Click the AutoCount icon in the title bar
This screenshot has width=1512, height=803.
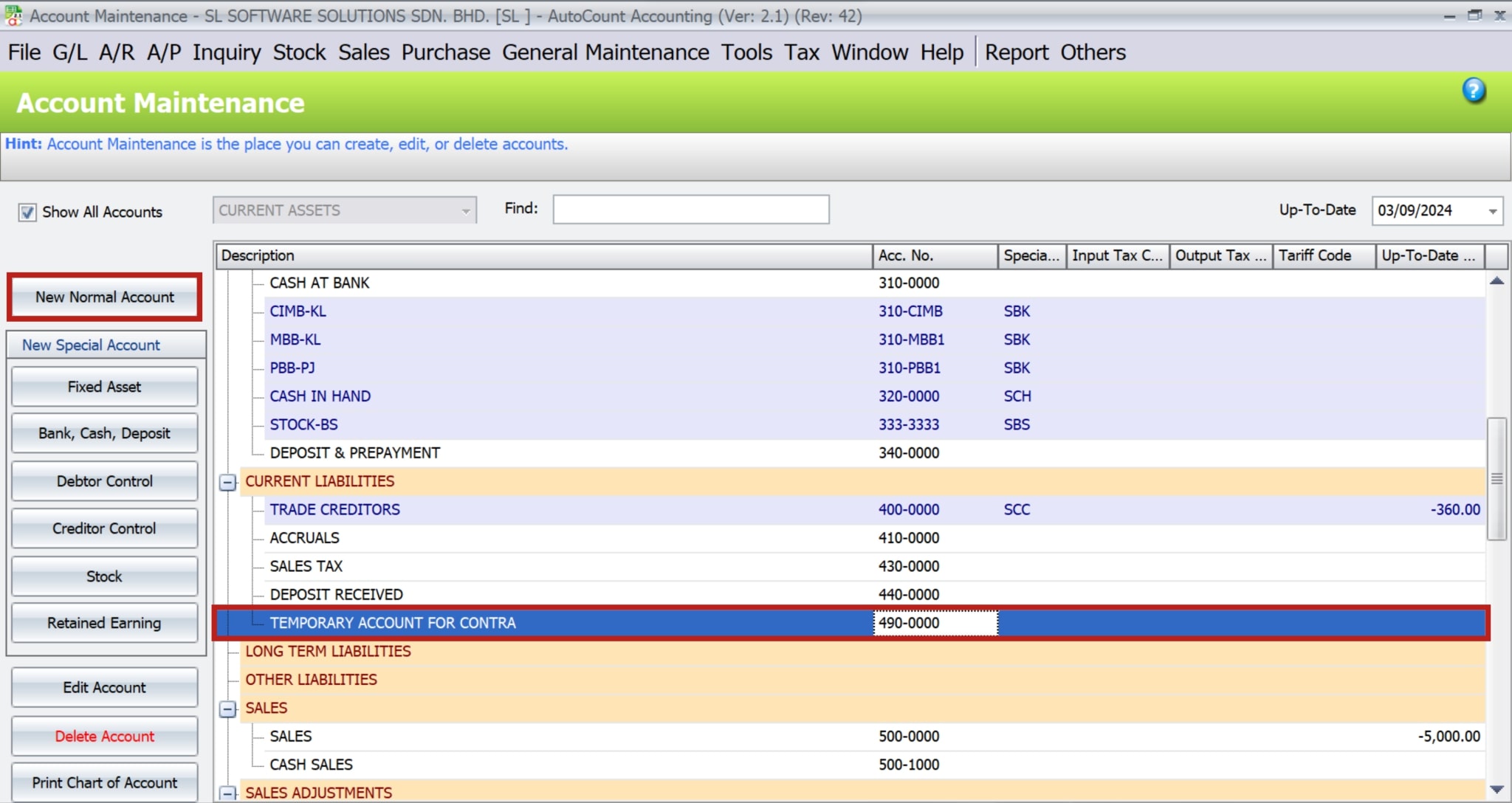[x=13, y=15]
